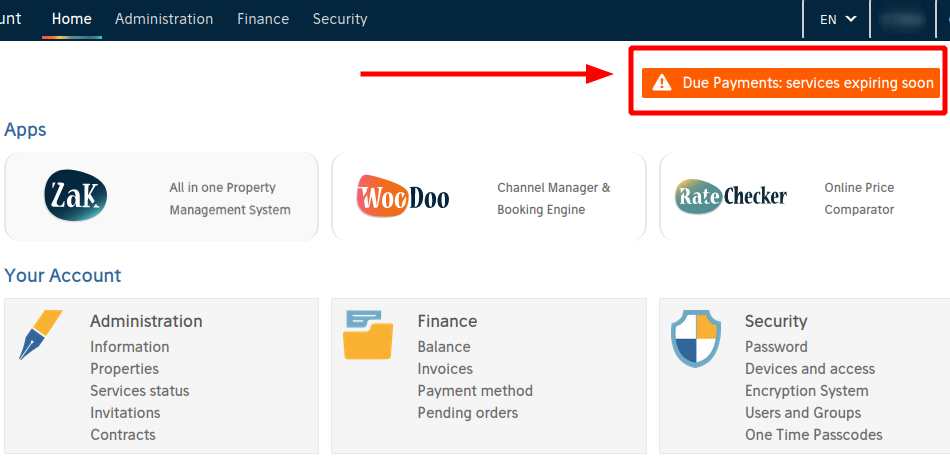Click Due Payments services expiring soon button

click(791, 83)
